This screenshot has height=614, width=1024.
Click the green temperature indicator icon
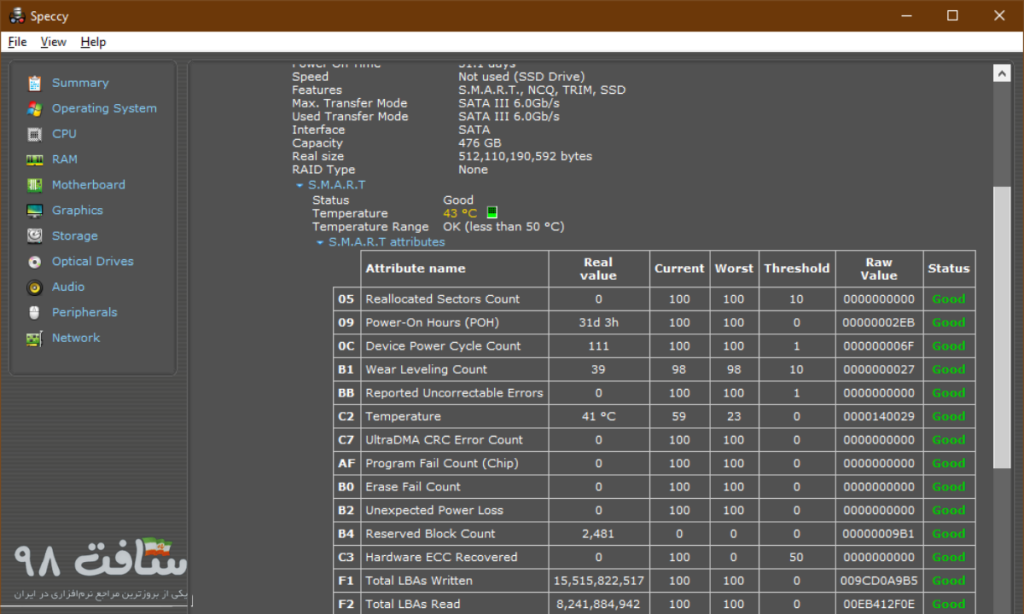coord(491,213)
